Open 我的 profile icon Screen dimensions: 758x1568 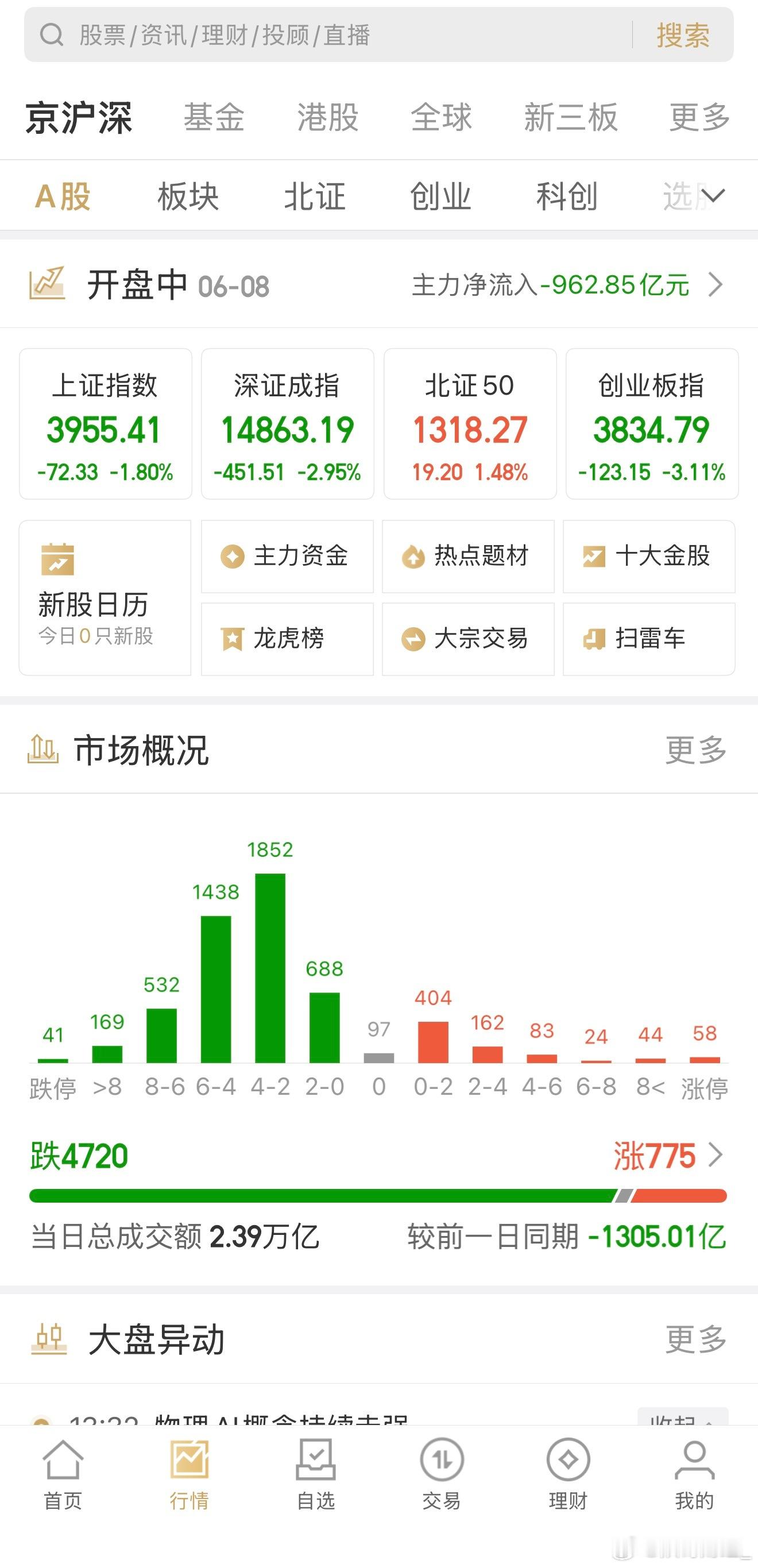tap(694, 1459)
